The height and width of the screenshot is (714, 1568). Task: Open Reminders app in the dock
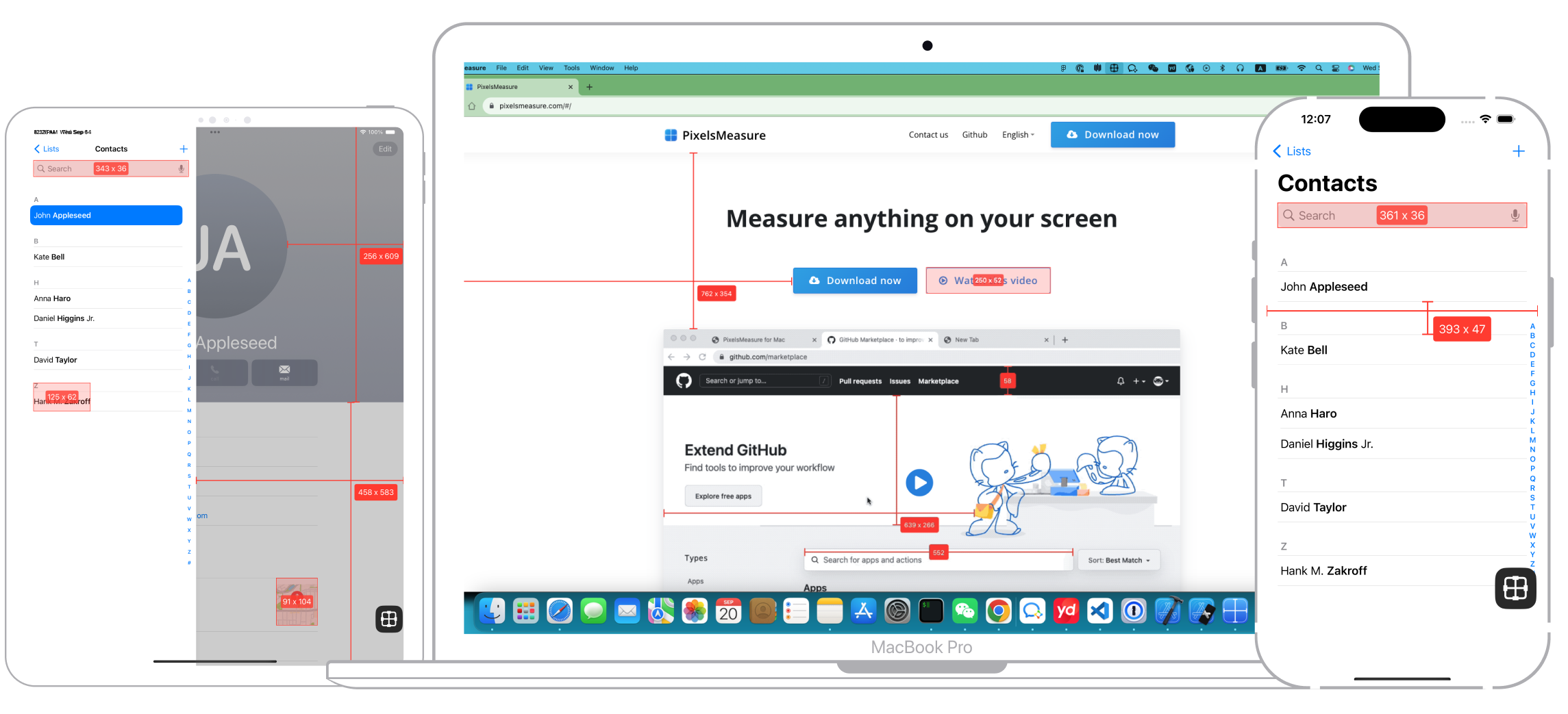pos(796,611)
